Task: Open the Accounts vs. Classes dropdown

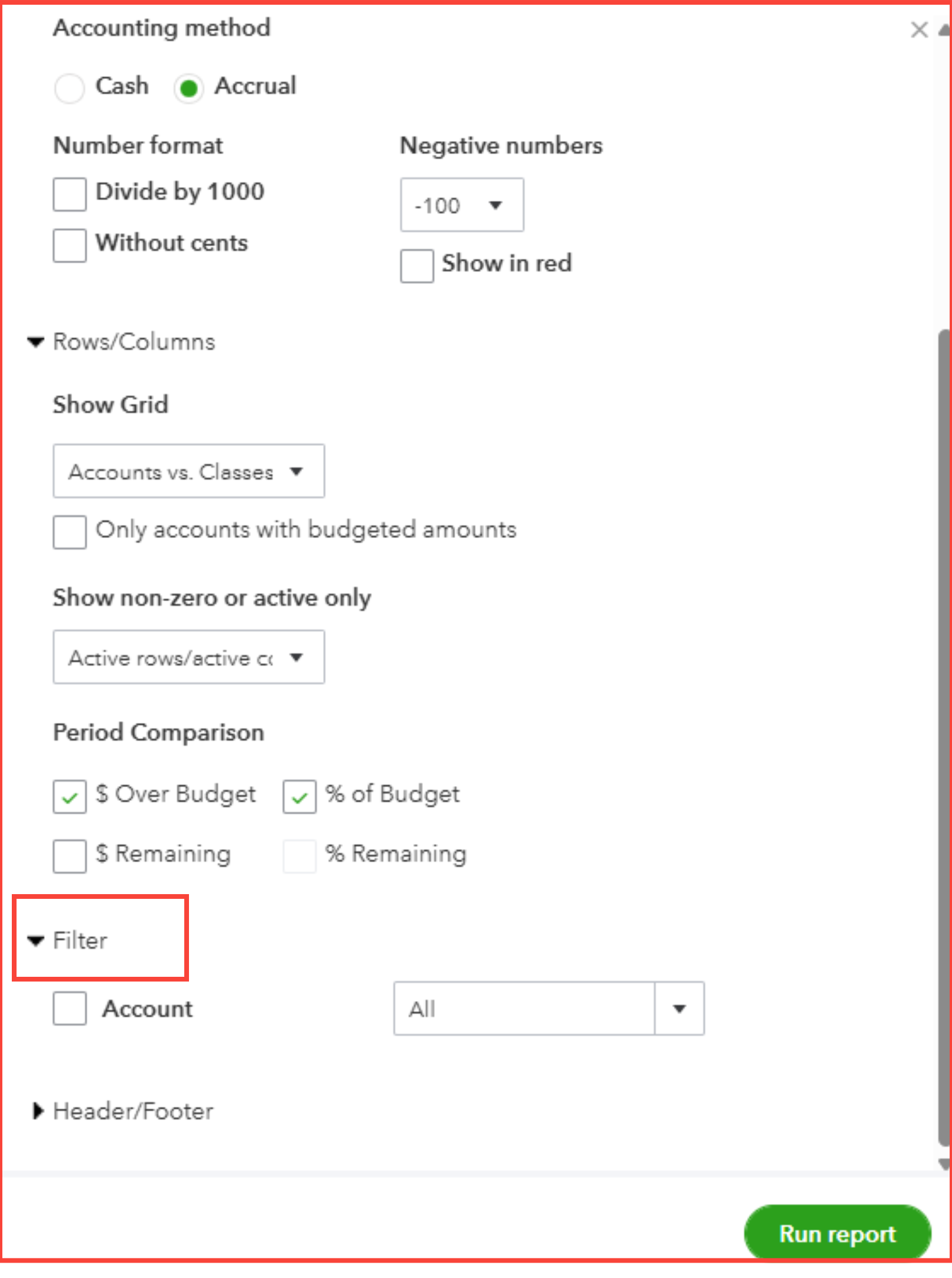Action: tap(189, 471)
